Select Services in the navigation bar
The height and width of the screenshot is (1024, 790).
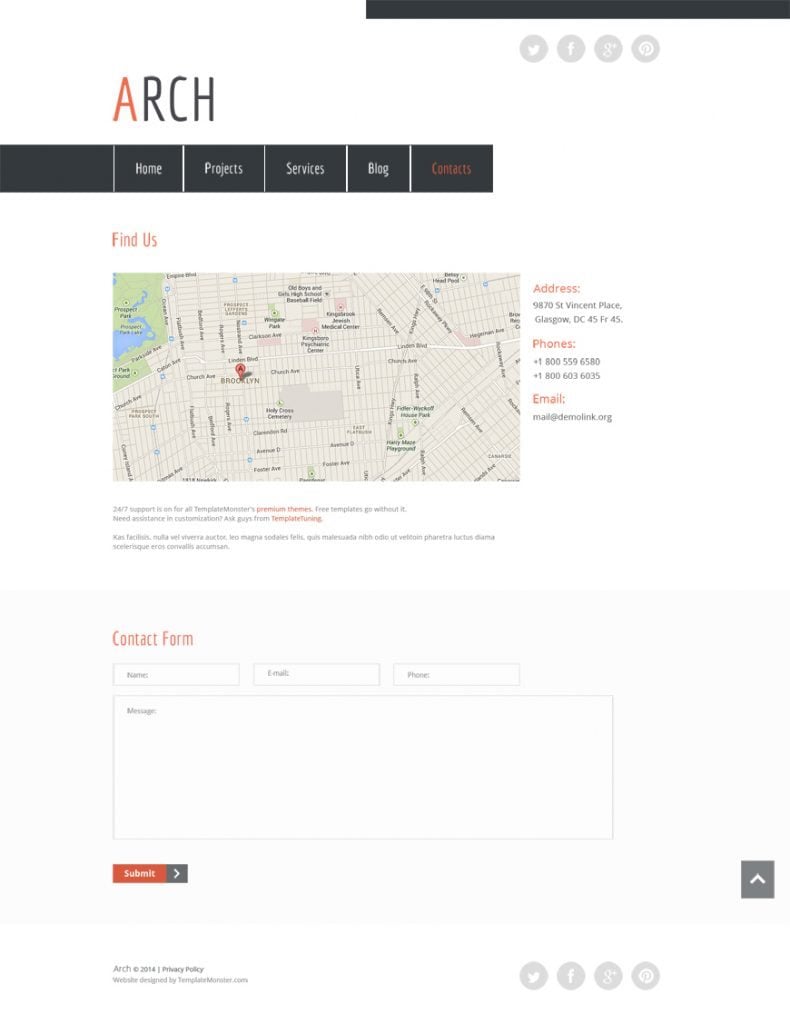pyautogui.click(x=305, y=168)
